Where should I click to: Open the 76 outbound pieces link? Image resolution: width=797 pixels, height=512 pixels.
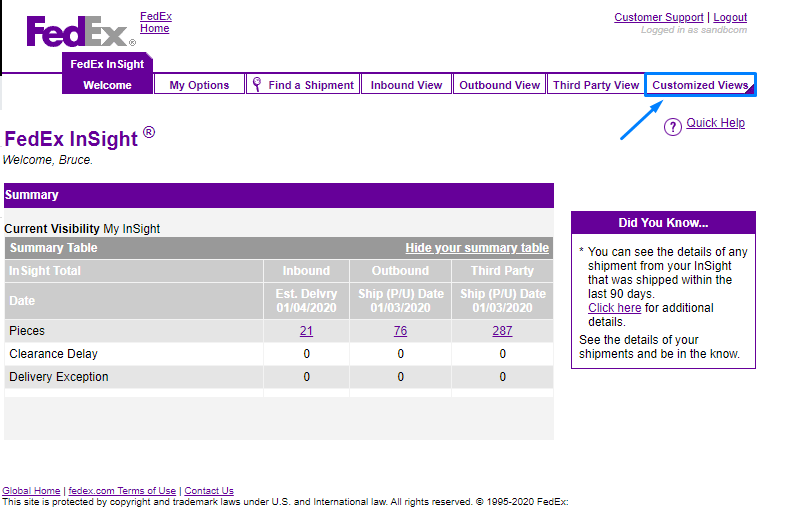click(400, 331)
